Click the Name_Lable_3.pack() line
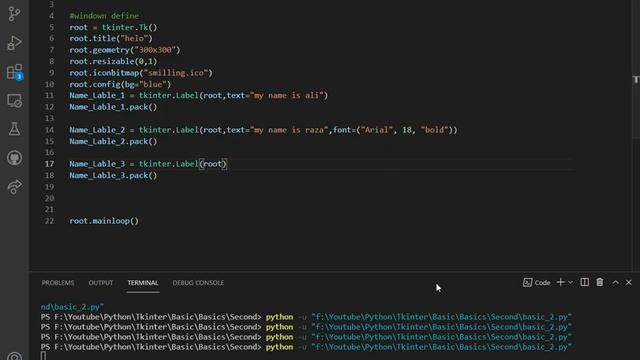640x360 pixels. click(113, 175)
